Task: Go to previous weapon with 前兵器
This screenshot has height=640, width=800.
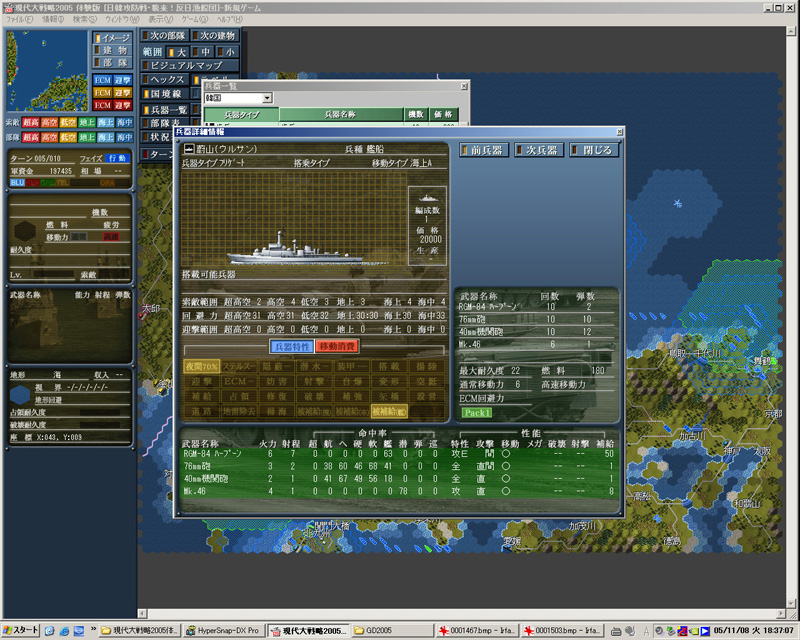Action: (x=484, y=150)
